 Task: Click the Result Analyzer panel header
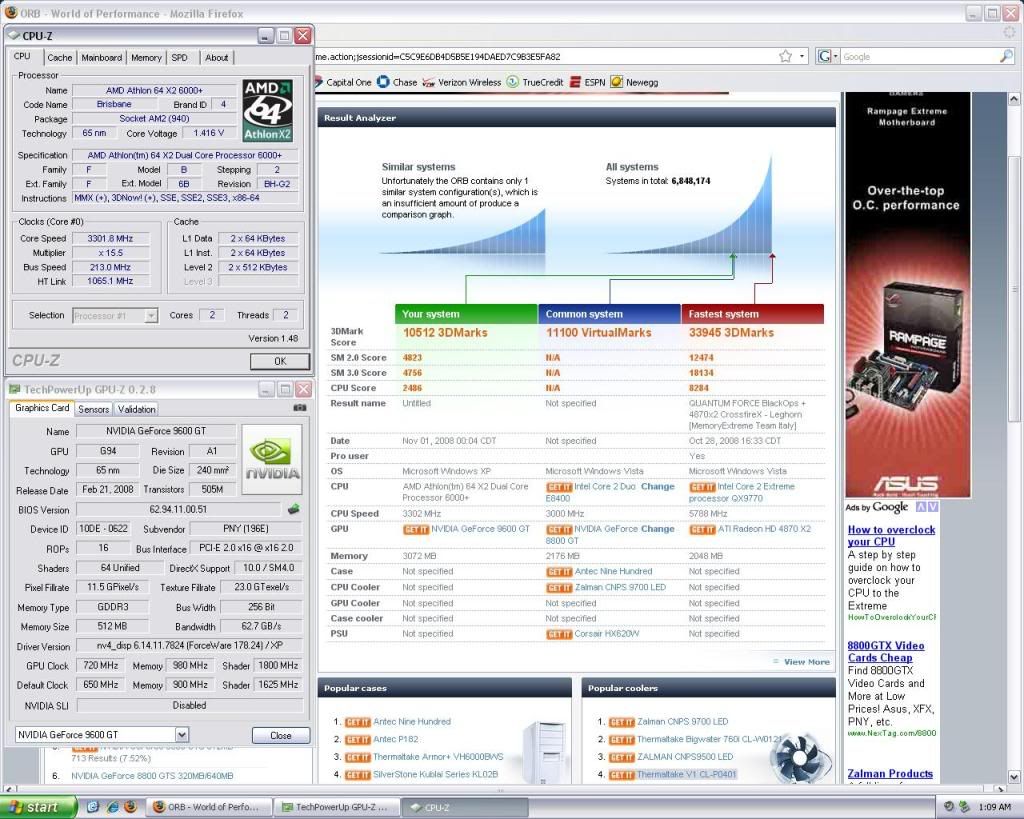click(577, 118)
